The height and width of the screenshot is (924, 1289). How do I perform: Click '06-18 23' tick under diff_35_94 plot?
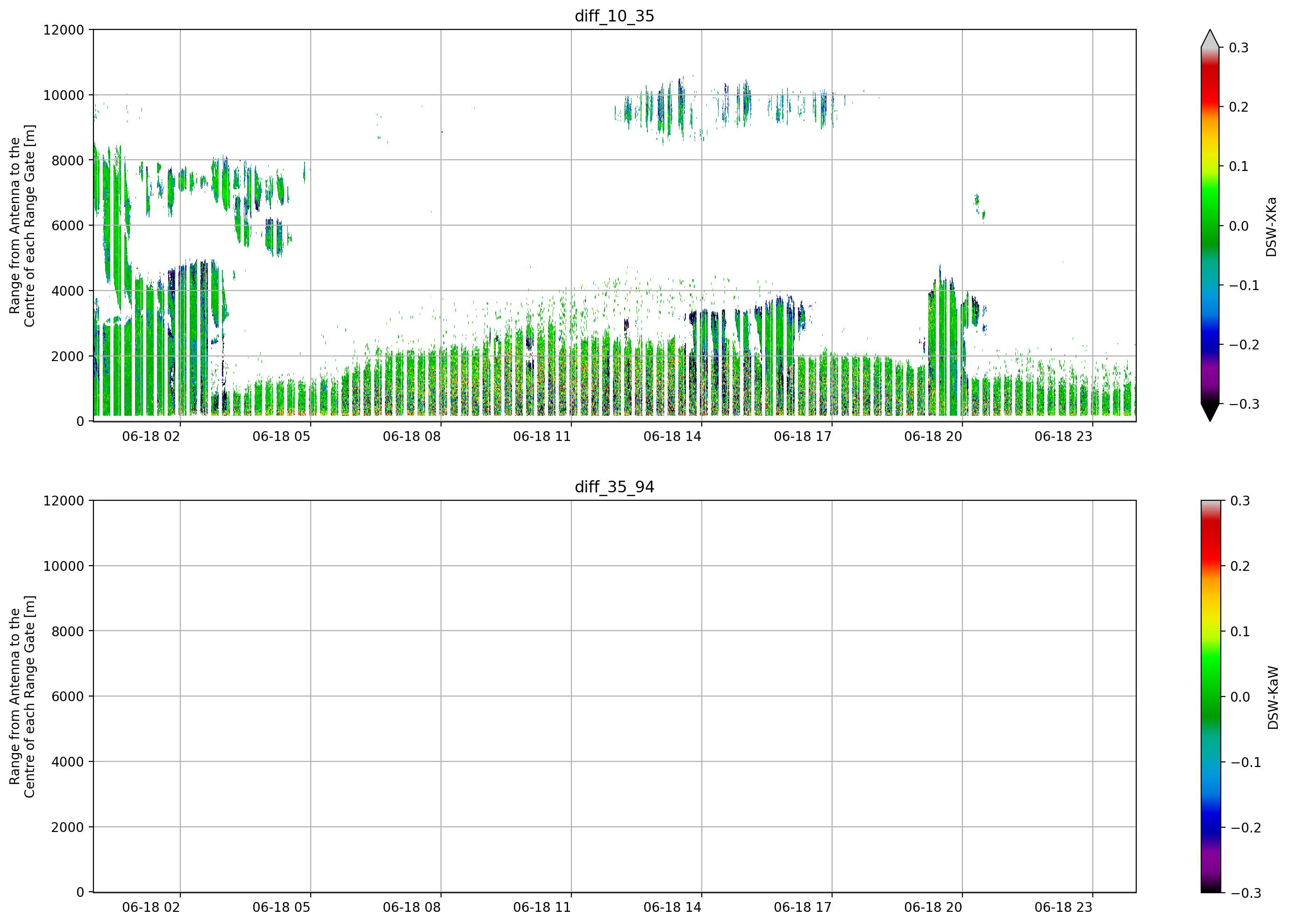coord(1063,908)
